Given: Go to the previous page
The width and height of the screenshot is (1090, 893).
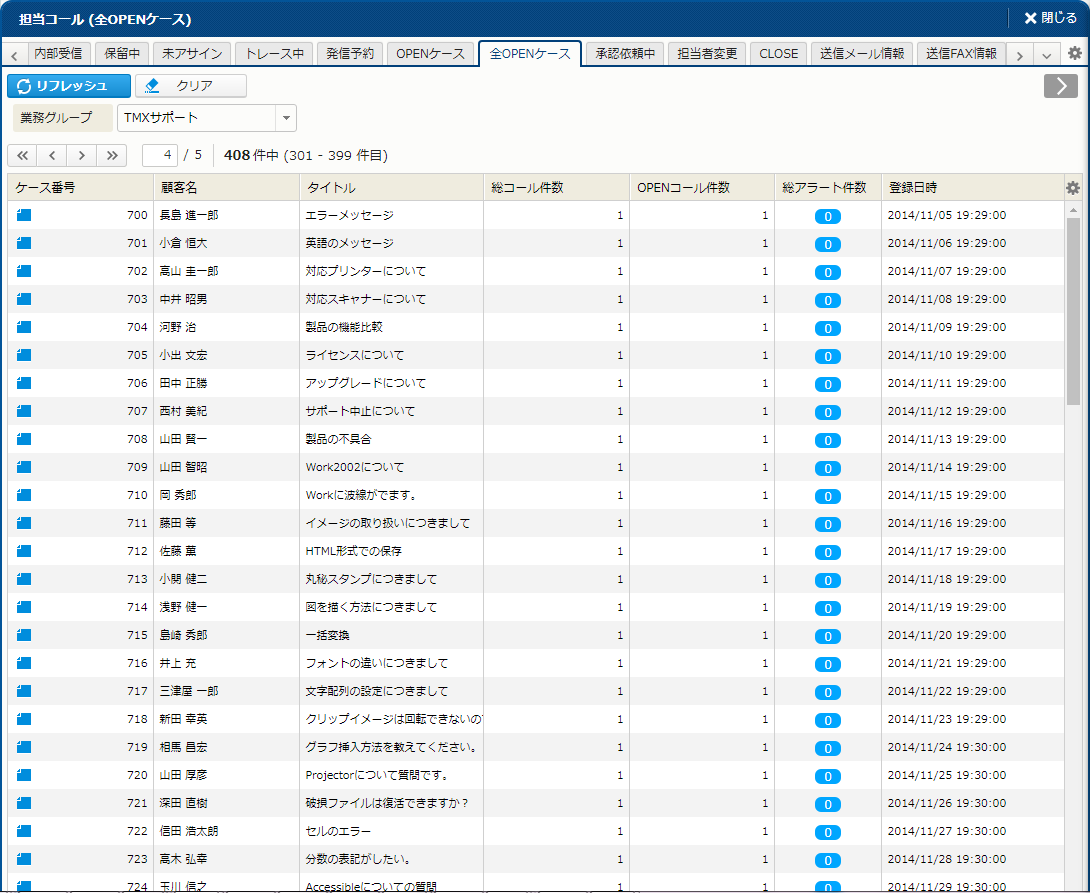Looking at the screenshot, I should (x=52, y=155).
